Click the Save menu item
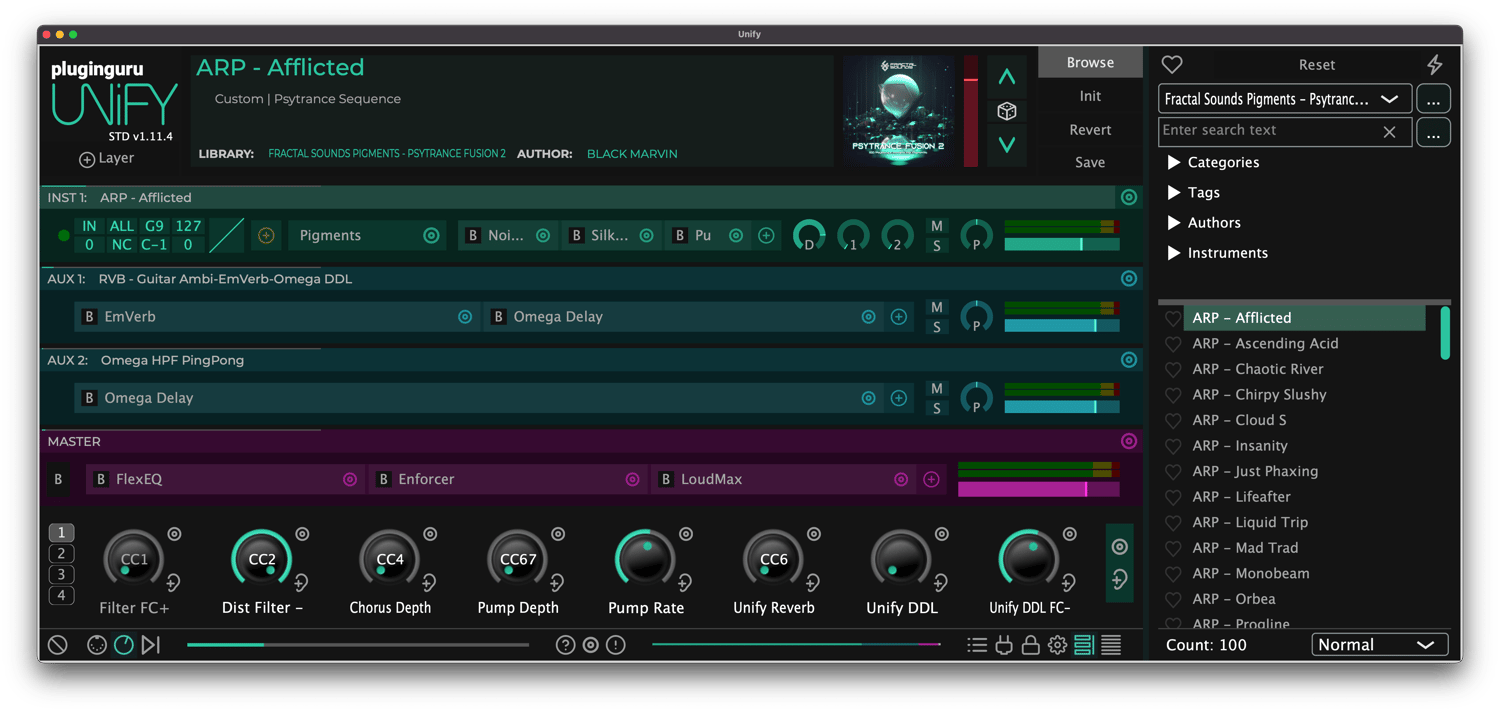This screenshot has width=1500, height=712. (1090, 162)
